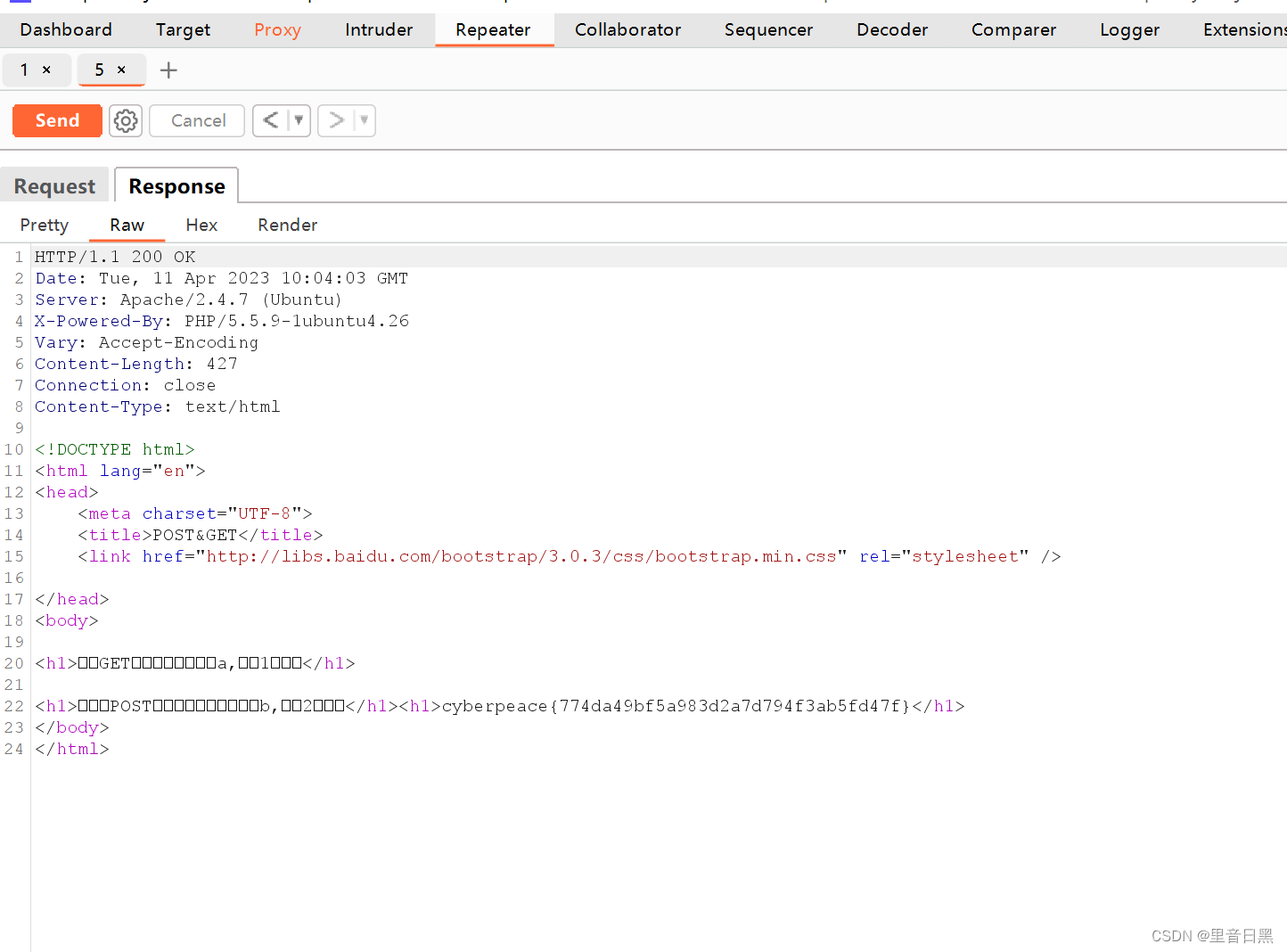
Task: Open the Decoder tab
Action: (892, 29)
